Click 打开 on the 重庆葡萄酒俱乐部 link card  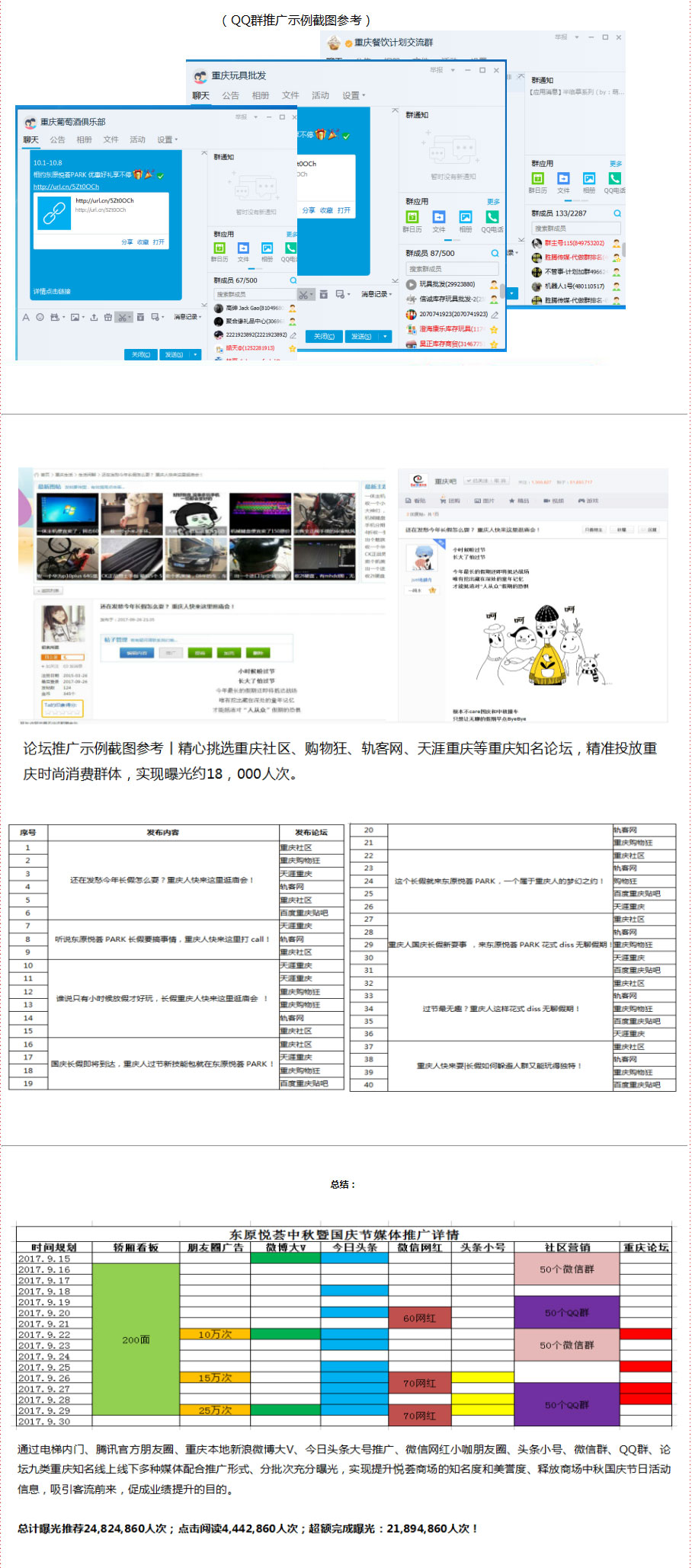pyautogui.click(x=159, y=242)
